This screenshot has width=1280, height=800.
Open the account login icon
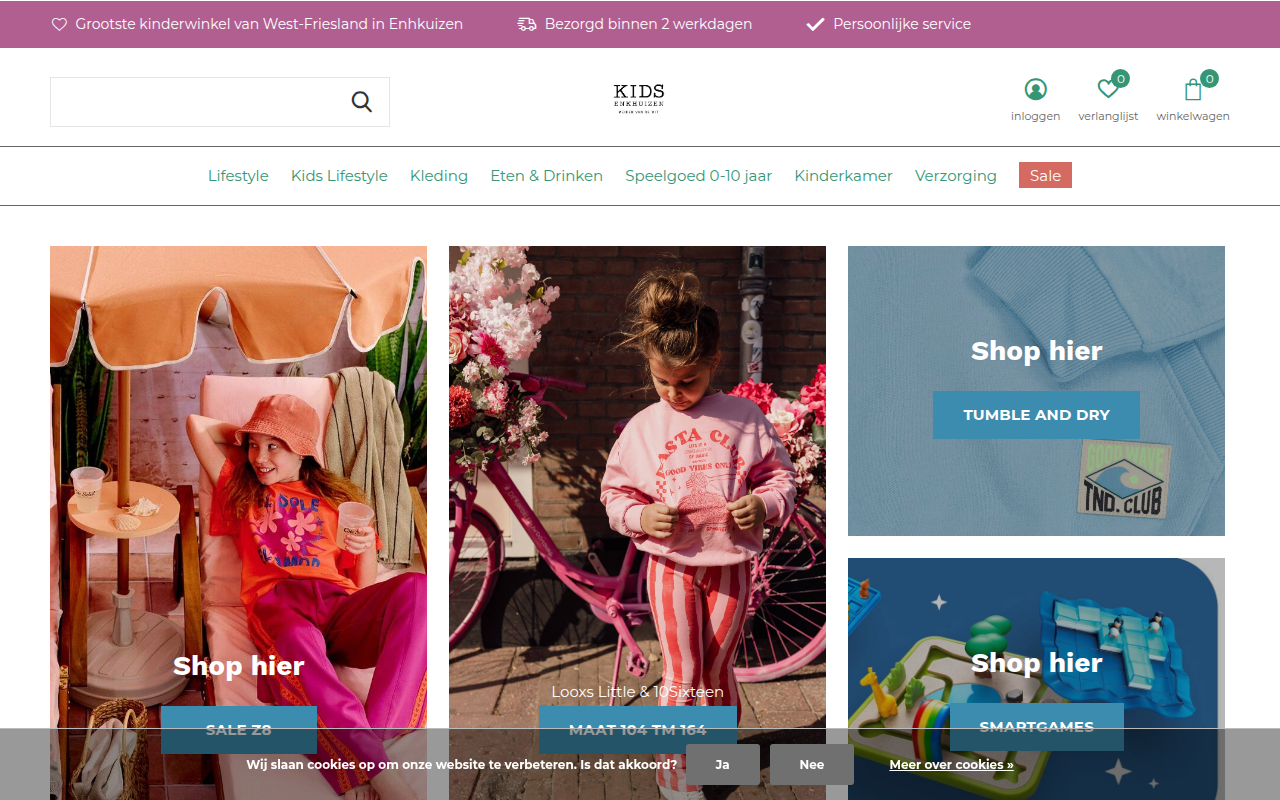1036,90
